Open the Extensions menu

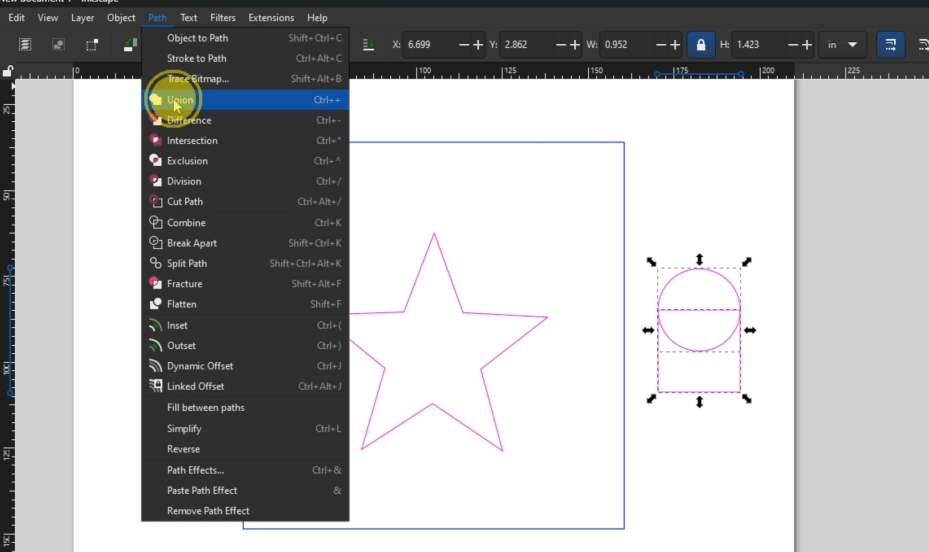[x=271, y=18]
